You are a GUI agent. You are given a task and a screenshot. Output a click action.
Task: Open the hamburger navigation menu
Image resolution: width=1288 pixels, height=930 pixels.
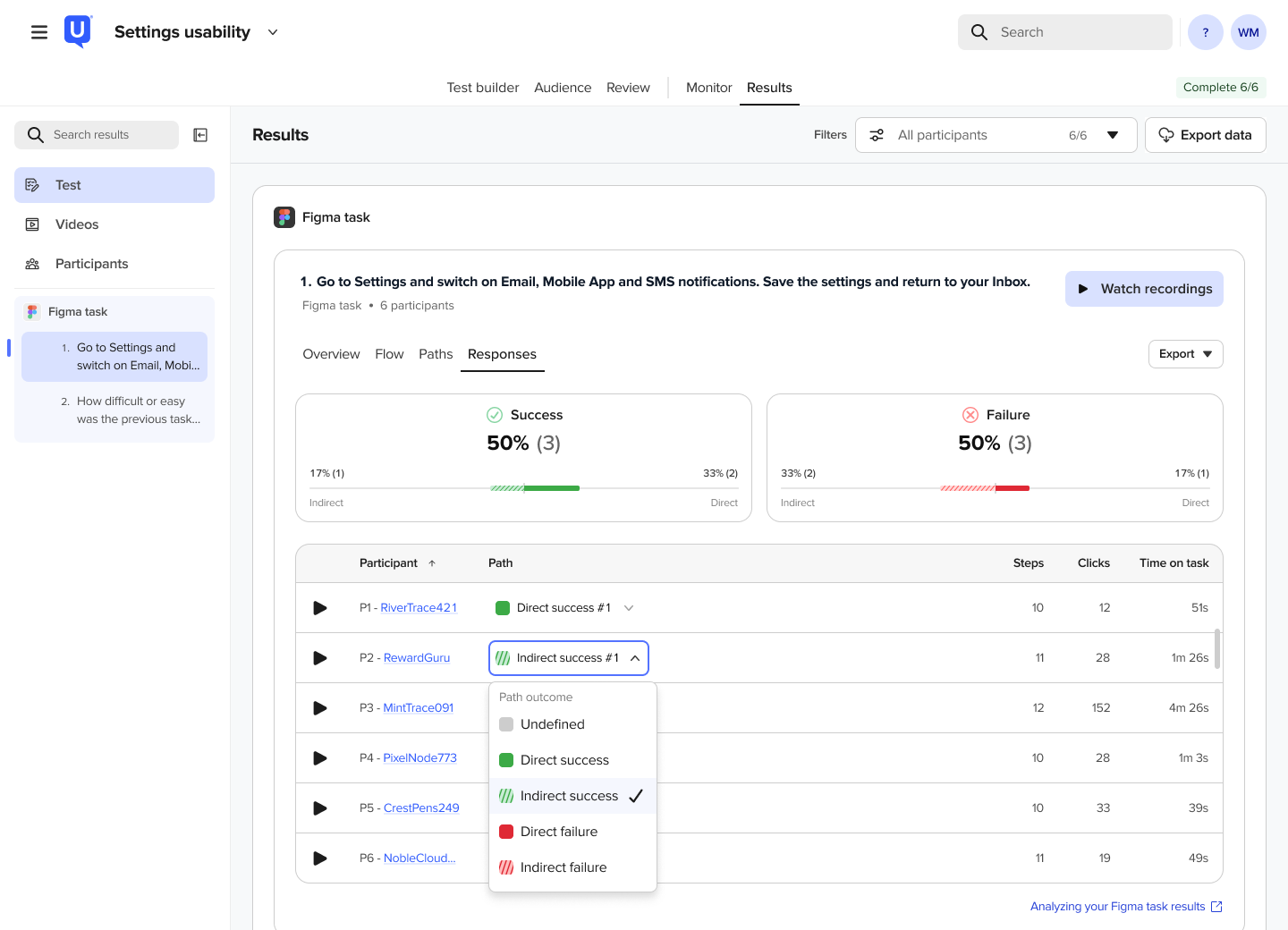pos(39,32)
